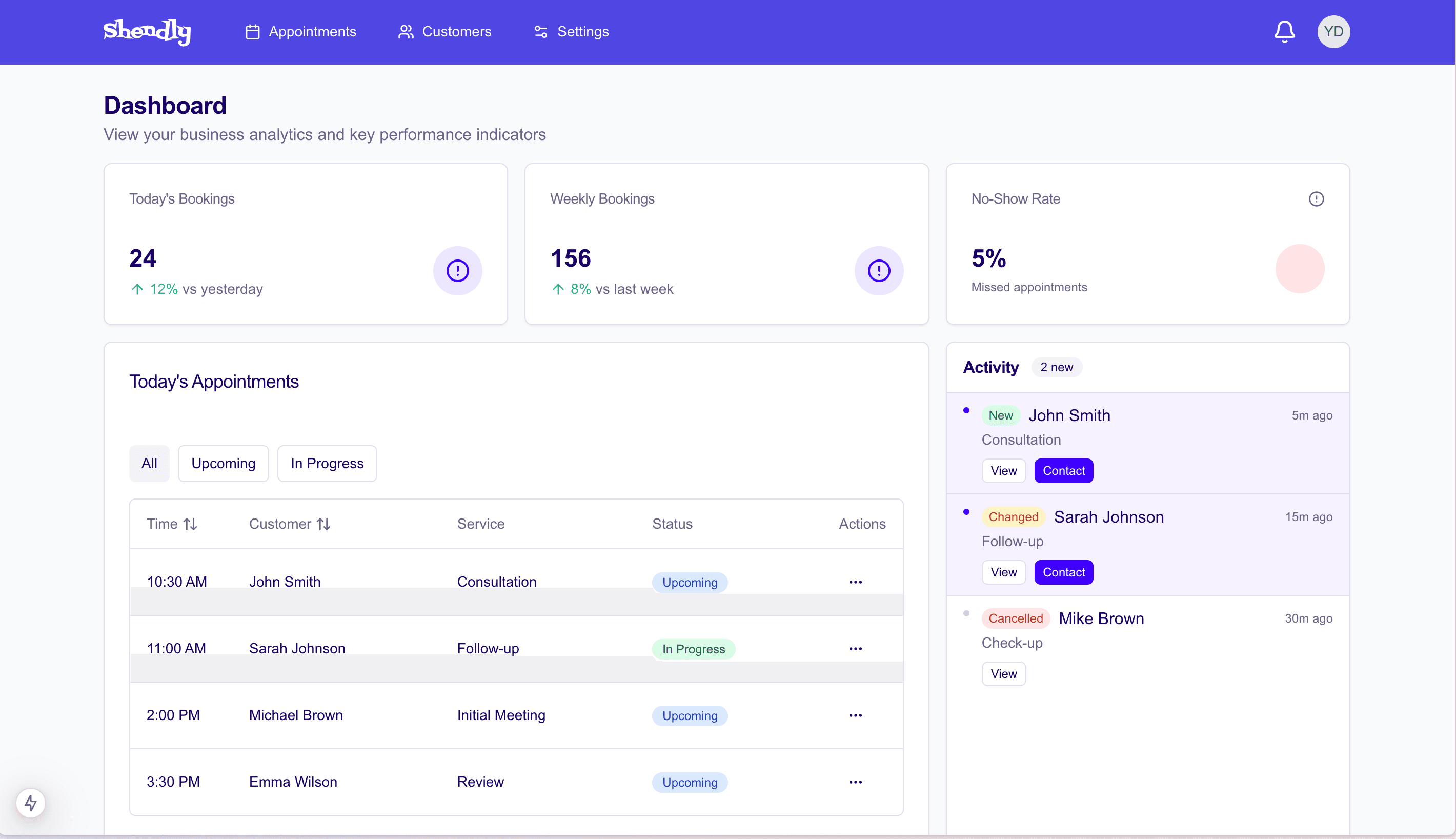Open Settings in top navigation
1456x839 pixels.
tap(571, 32)
